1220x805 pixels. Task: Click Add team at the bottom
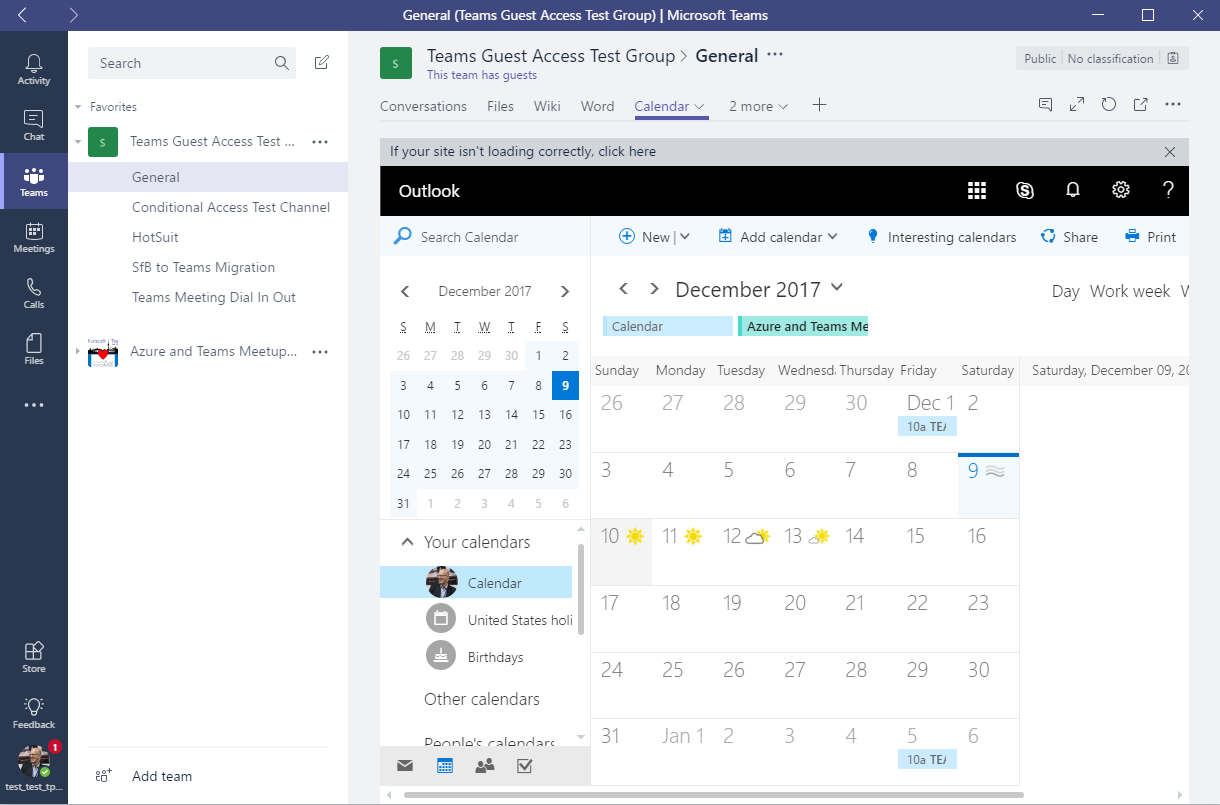144,776
